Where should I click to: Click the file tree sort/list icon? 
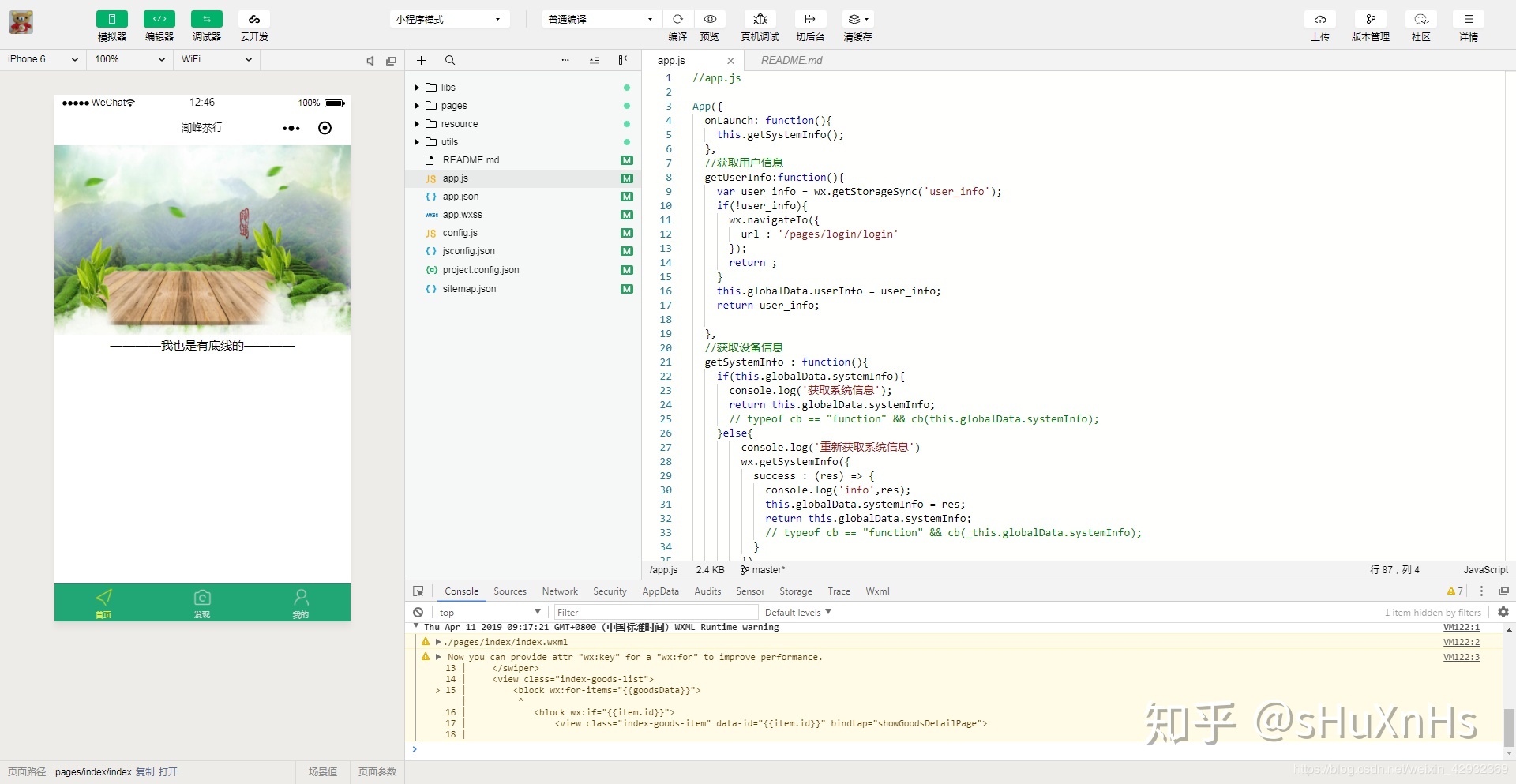pos(595,60)
